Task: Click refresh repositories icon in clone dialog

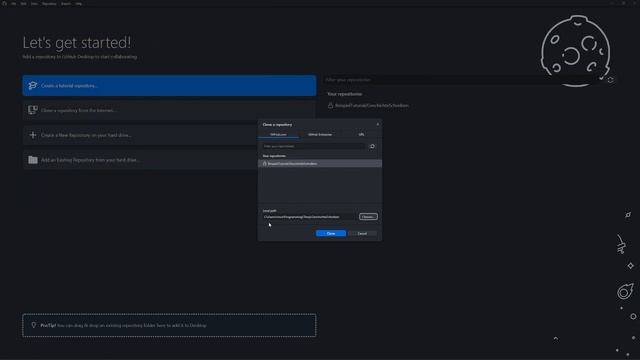Action: pyautogui.click(x=372, y=146)
